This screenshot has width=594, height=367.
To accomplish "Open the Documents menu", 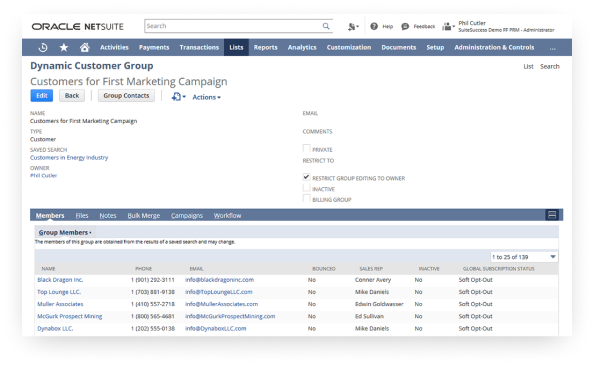I will tap(399, 47).
